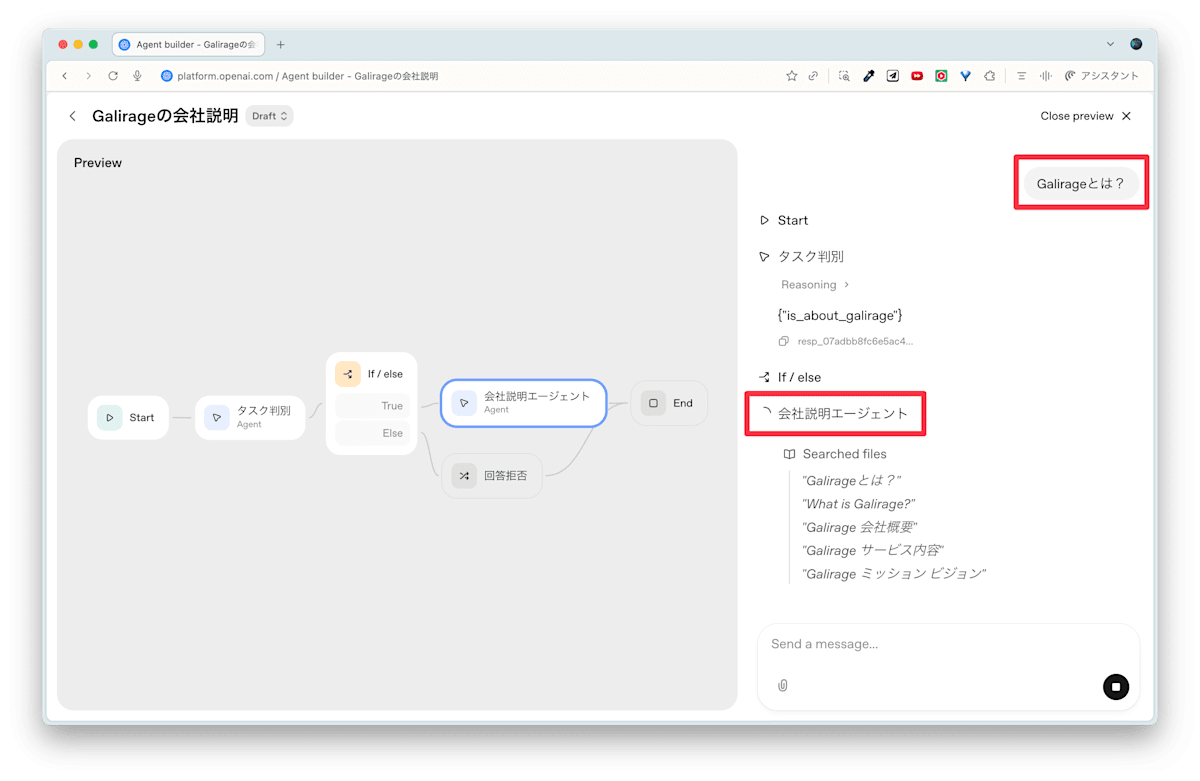Screen dimensions: 1200x781
Task: Open the tab list chevron dropdown
Action: click(1110, 45)
